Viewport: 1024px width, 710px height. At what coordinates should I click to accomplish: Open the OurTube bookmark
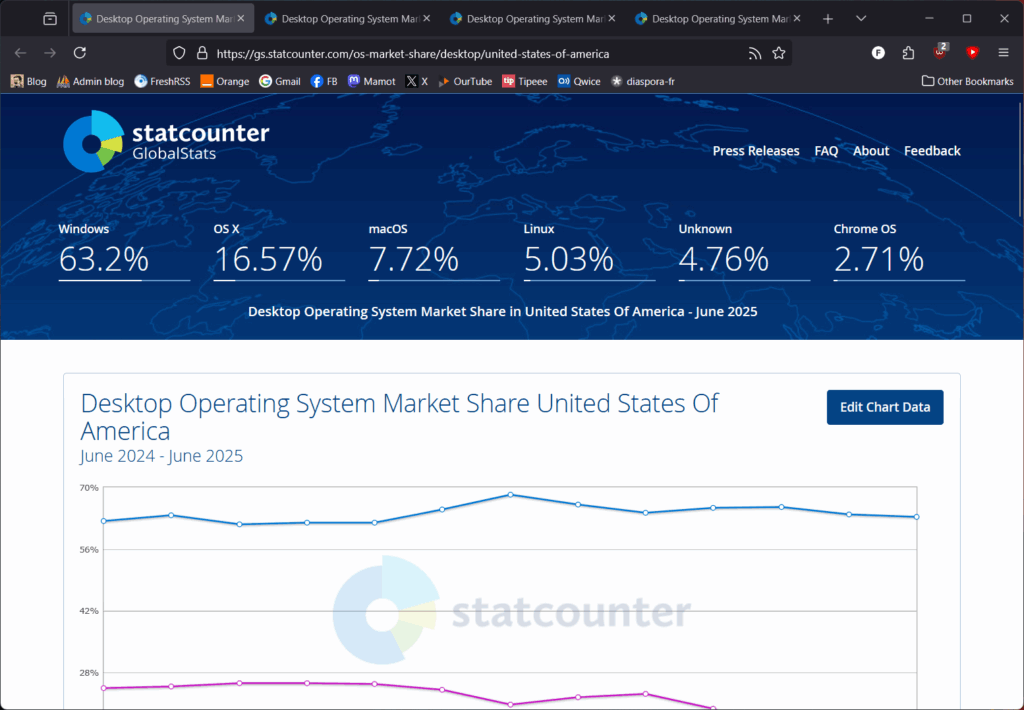(x=465, y=82)
